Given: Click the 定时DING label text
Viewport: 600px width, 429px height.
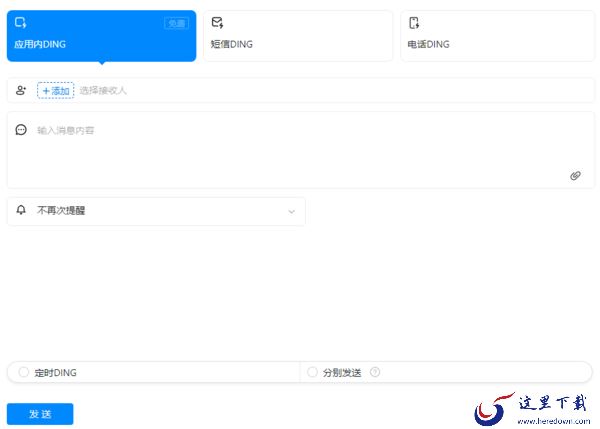Looking at the screenshot, I should 55,372.
